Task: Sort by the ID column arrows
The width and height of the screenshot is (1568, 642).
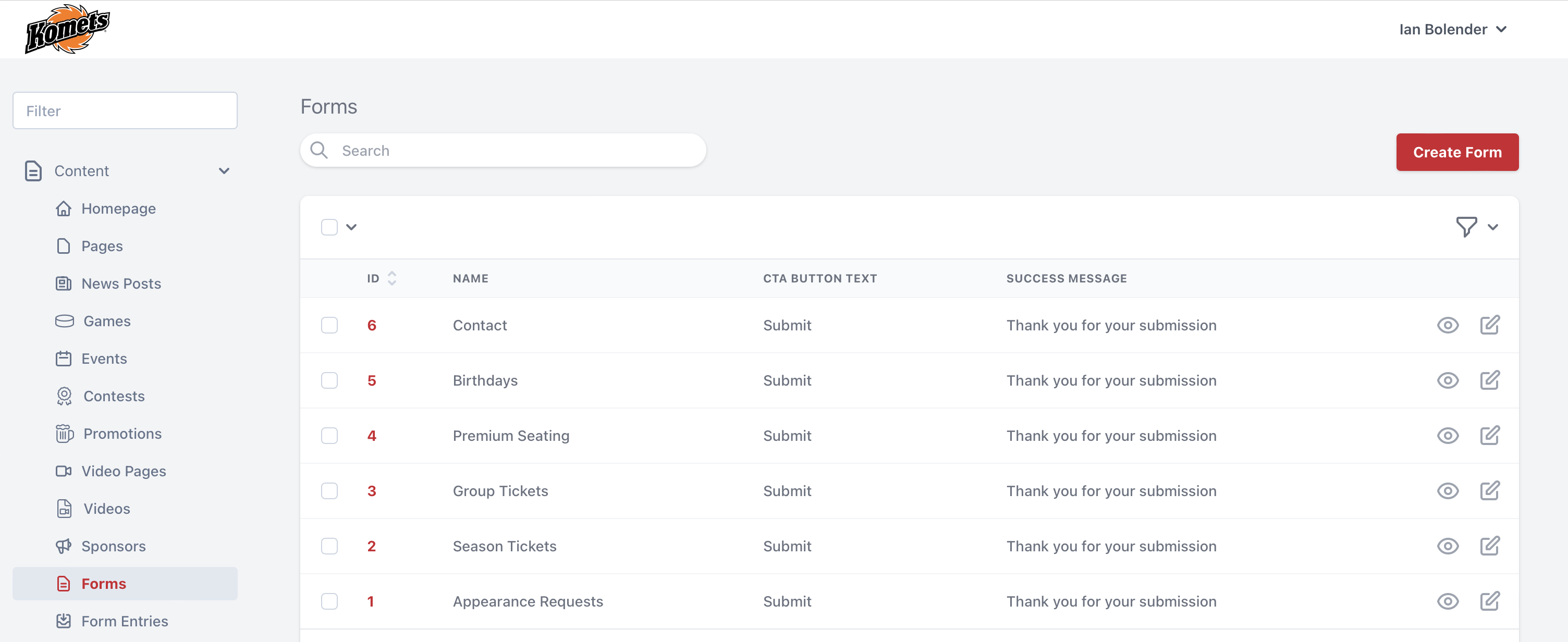Action: pyautogui.click(x=392, y=278)
